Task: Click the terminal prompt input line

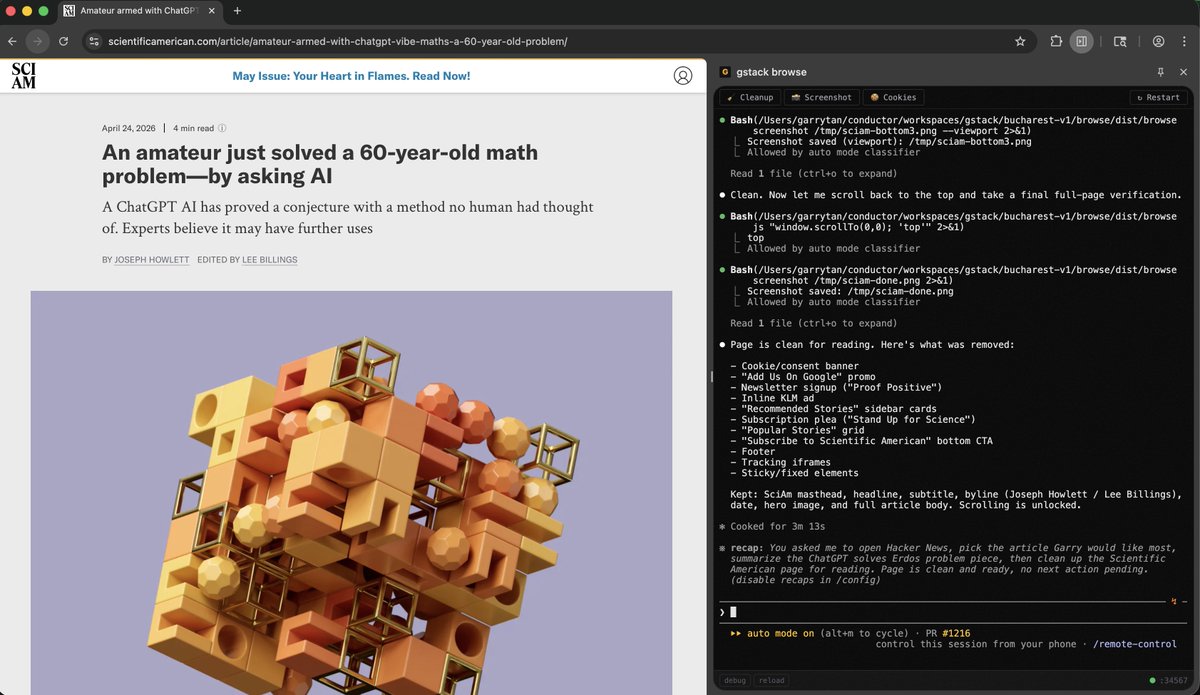Action: click(955, 612)
